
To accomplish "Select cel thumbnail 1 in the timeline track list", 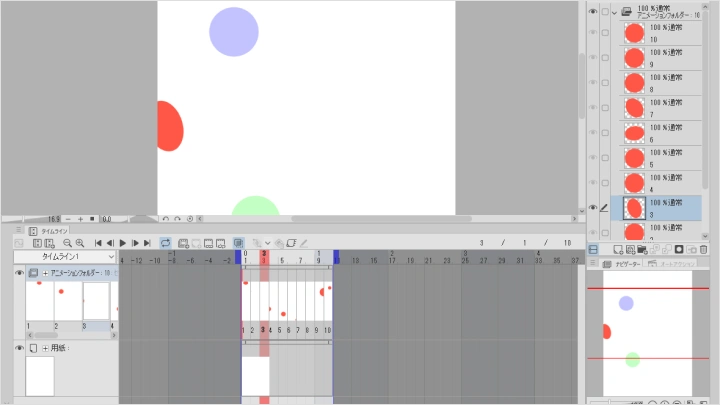I will tap(40, 301).
